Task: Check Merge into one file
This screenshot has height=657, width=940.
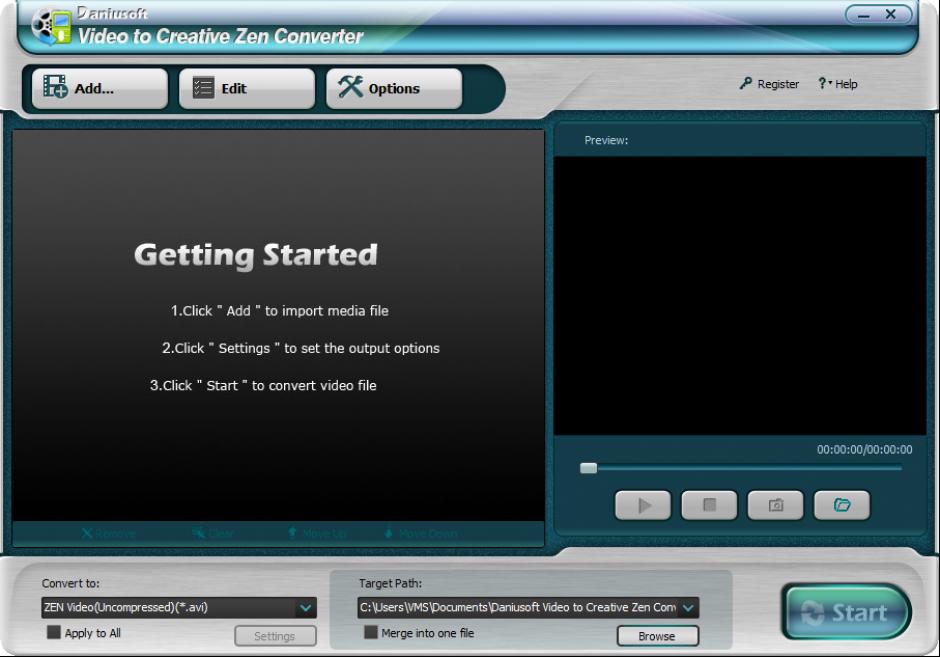Action: tap(371, 632)
